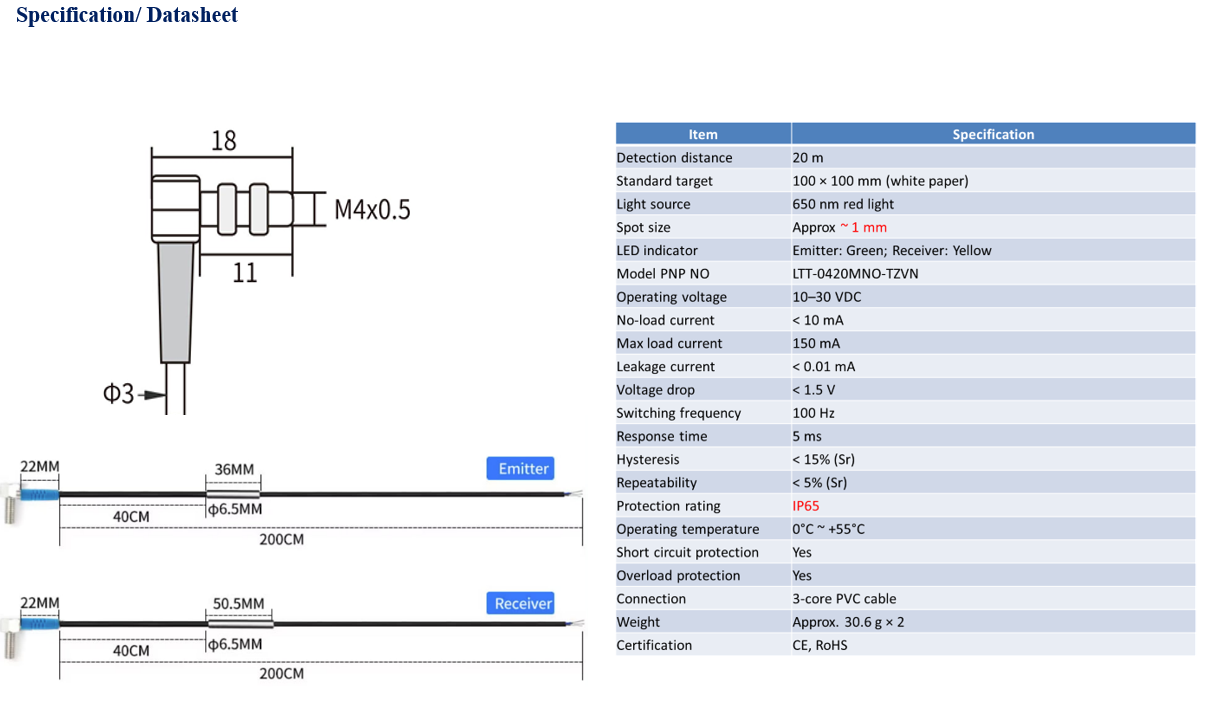Click the blue Emitter label
Screen dimensions: 1215x715
point(520,468)
